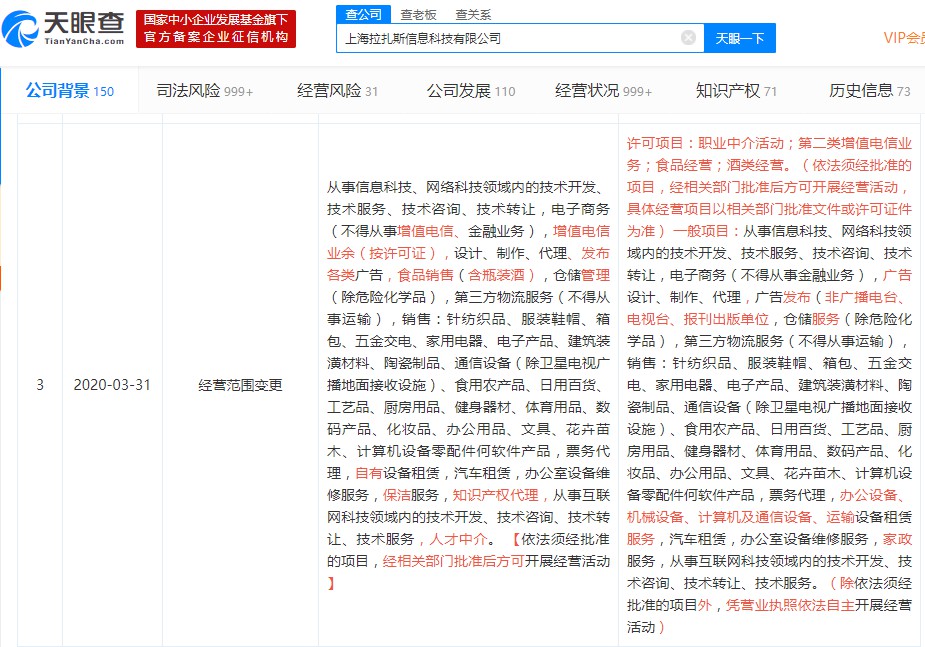Click the red text 凭营业执照依法自主 in new scope
The height and width of the screenshot is (647, 925).
(x=790, y=605)
